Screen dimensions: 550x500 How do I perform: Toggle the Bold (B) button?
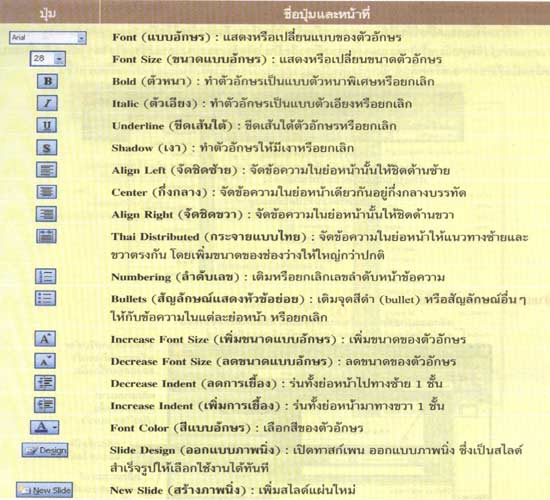47,81
